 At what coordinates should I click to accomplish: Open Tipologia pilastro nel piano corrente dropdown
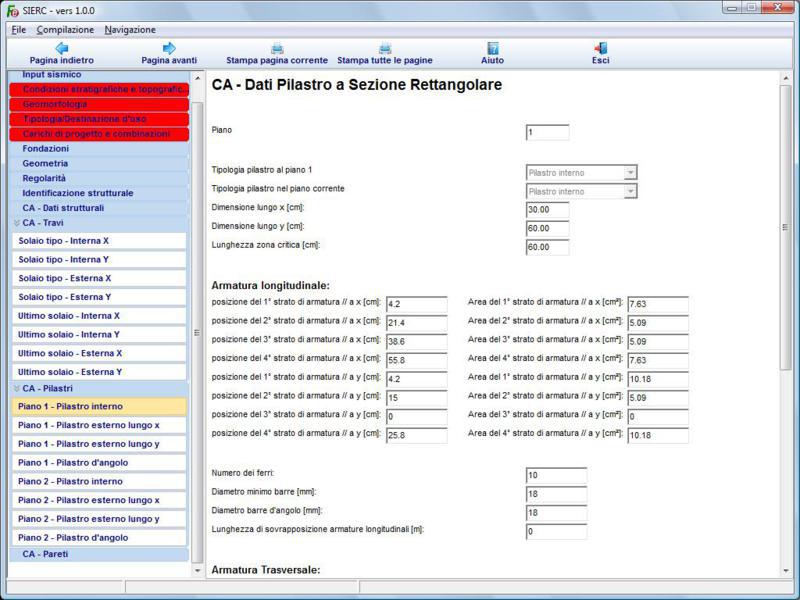click(631, 191)
